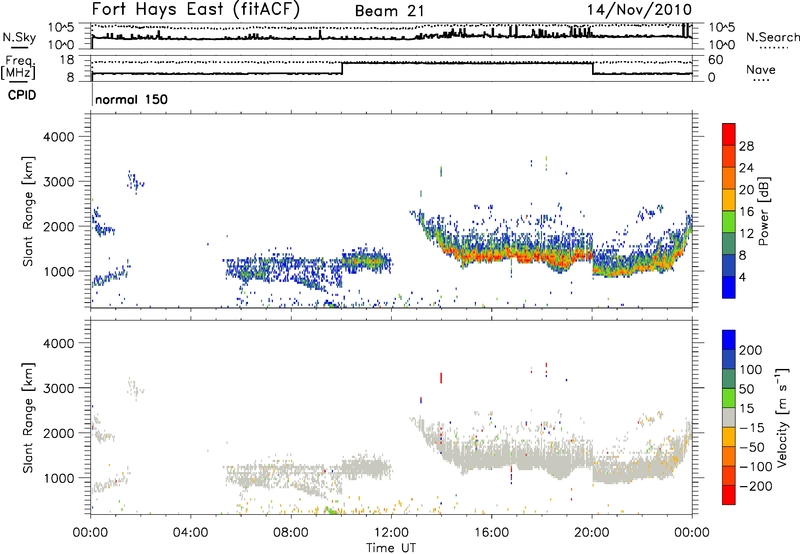Screen dimensions: 800x554
Task: Click the bright blue bottom segment of the Power colorbar
Action: pos(729,287)
